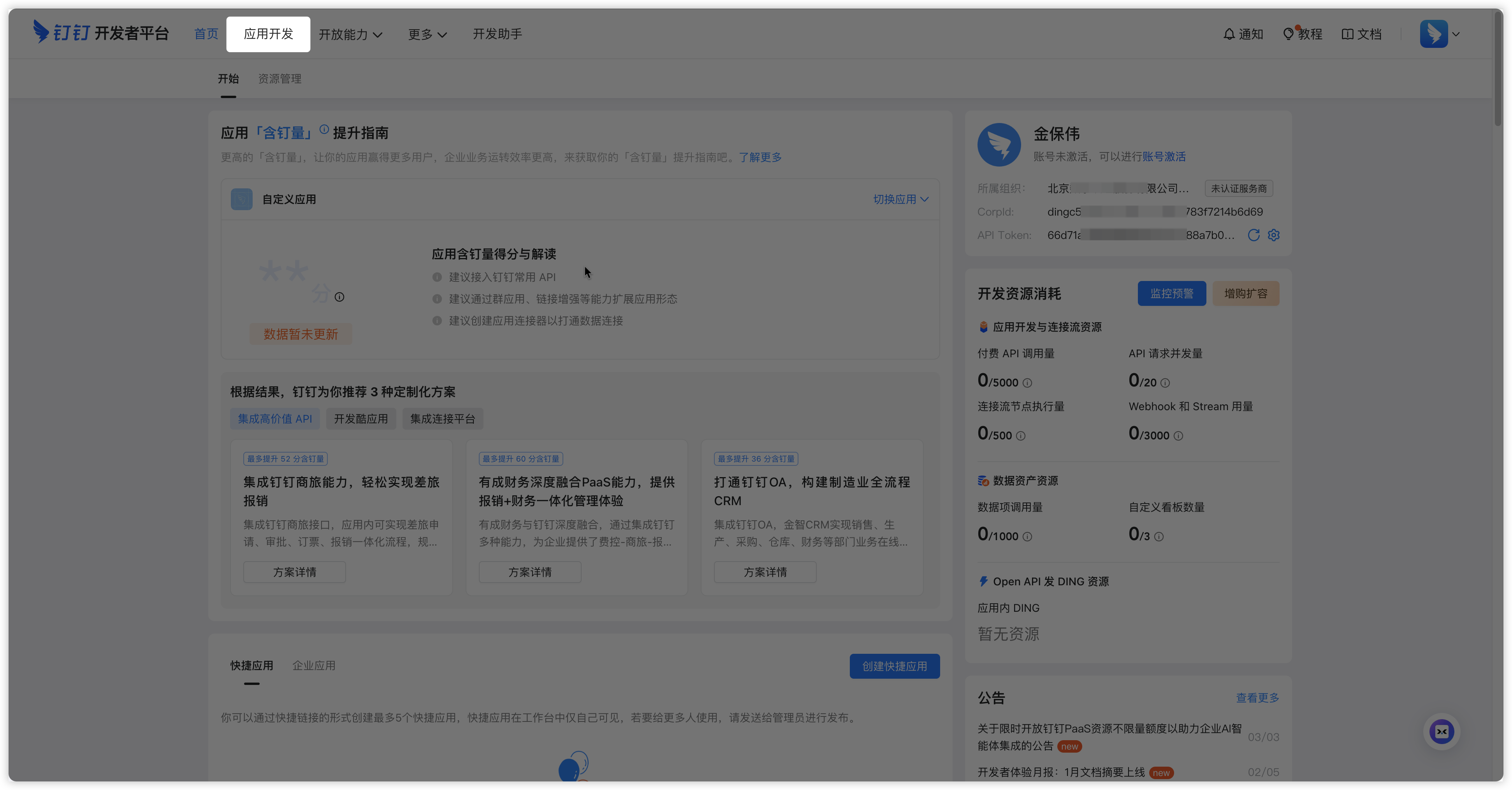Open docs book icon

[1348, 34]
